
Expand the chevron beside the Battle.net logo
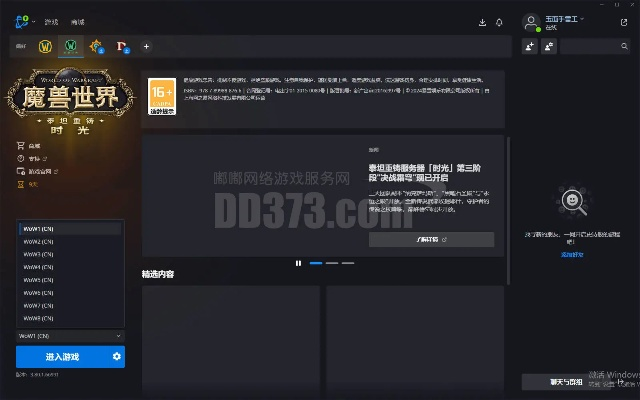[33, 22]
